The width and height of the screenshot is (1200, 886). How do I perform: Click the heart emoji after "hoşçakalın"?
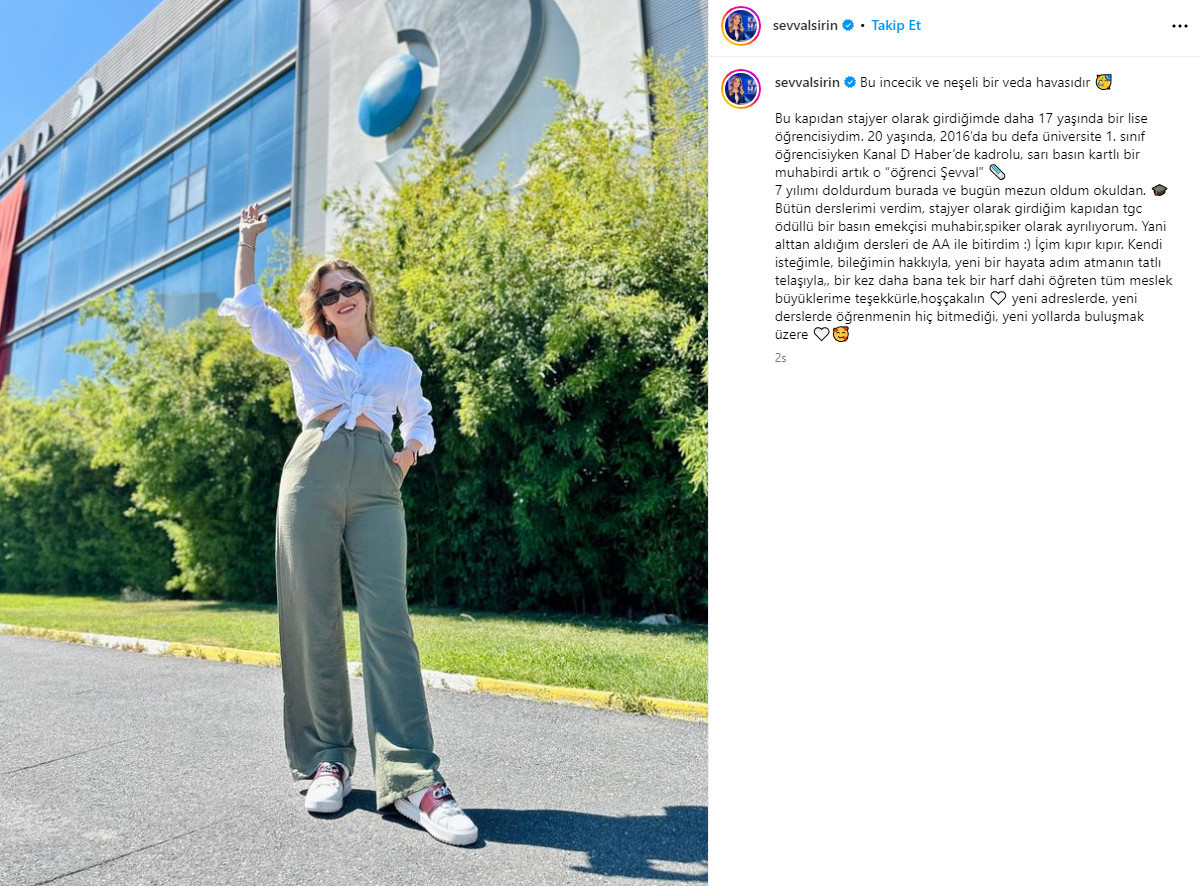point(998,298)
